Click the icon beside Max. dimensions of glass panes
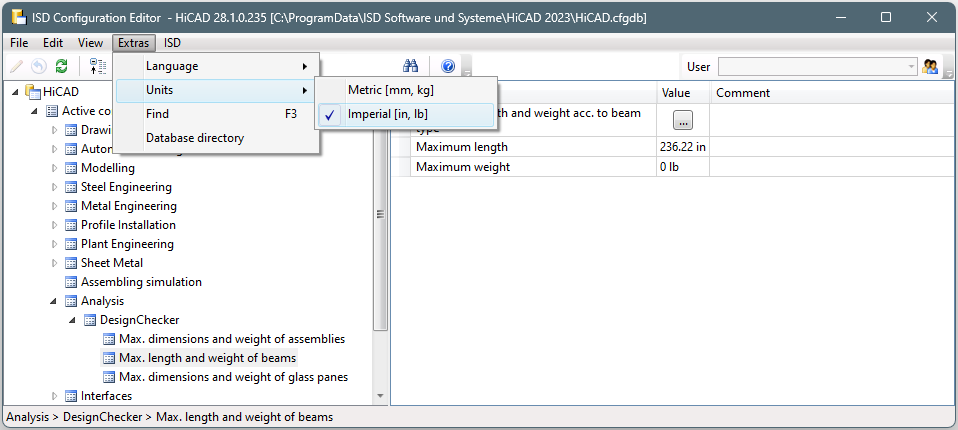The image size is (958, 430). (109, 377)
